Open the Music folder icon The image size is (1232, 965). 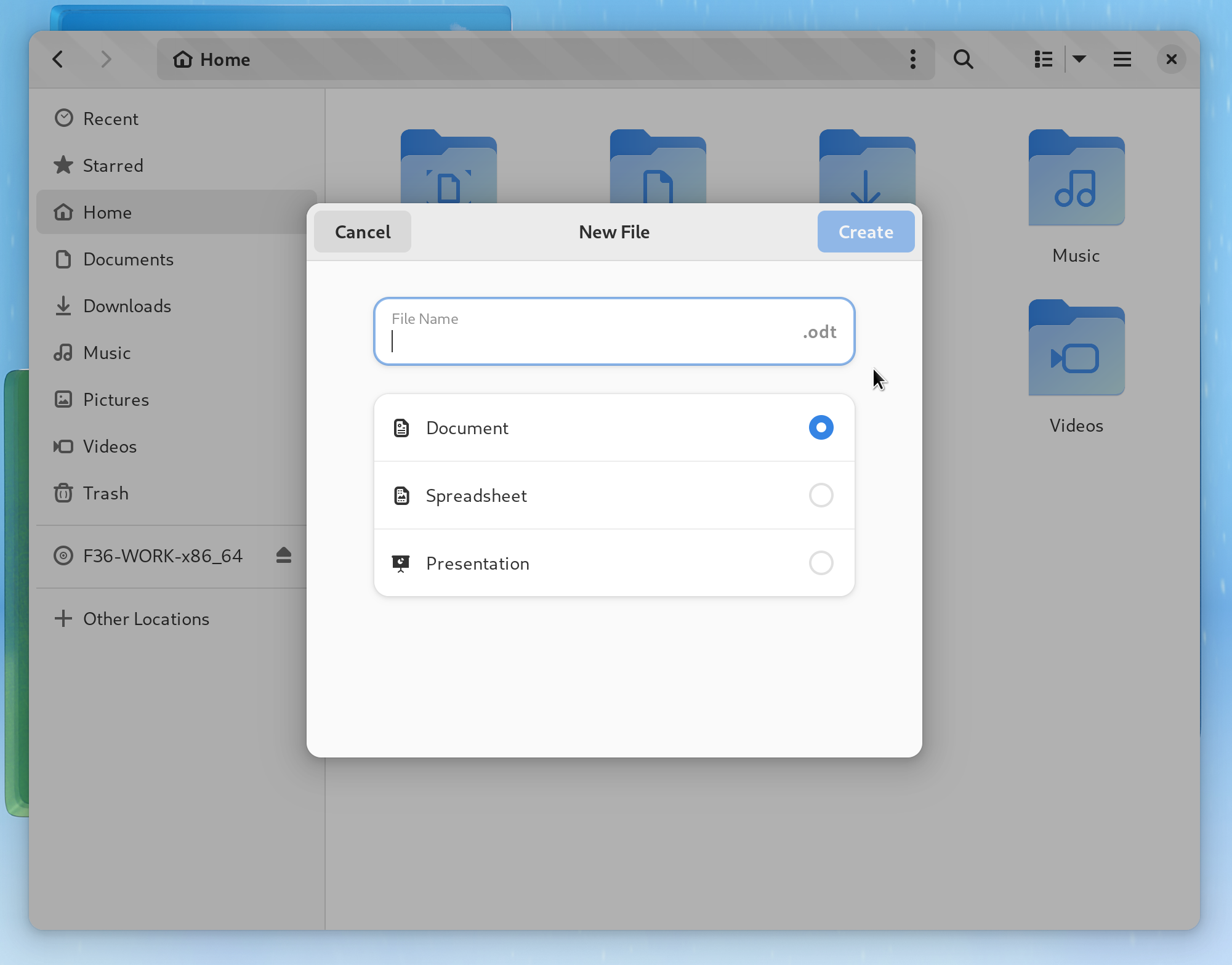coord(1076,179)
